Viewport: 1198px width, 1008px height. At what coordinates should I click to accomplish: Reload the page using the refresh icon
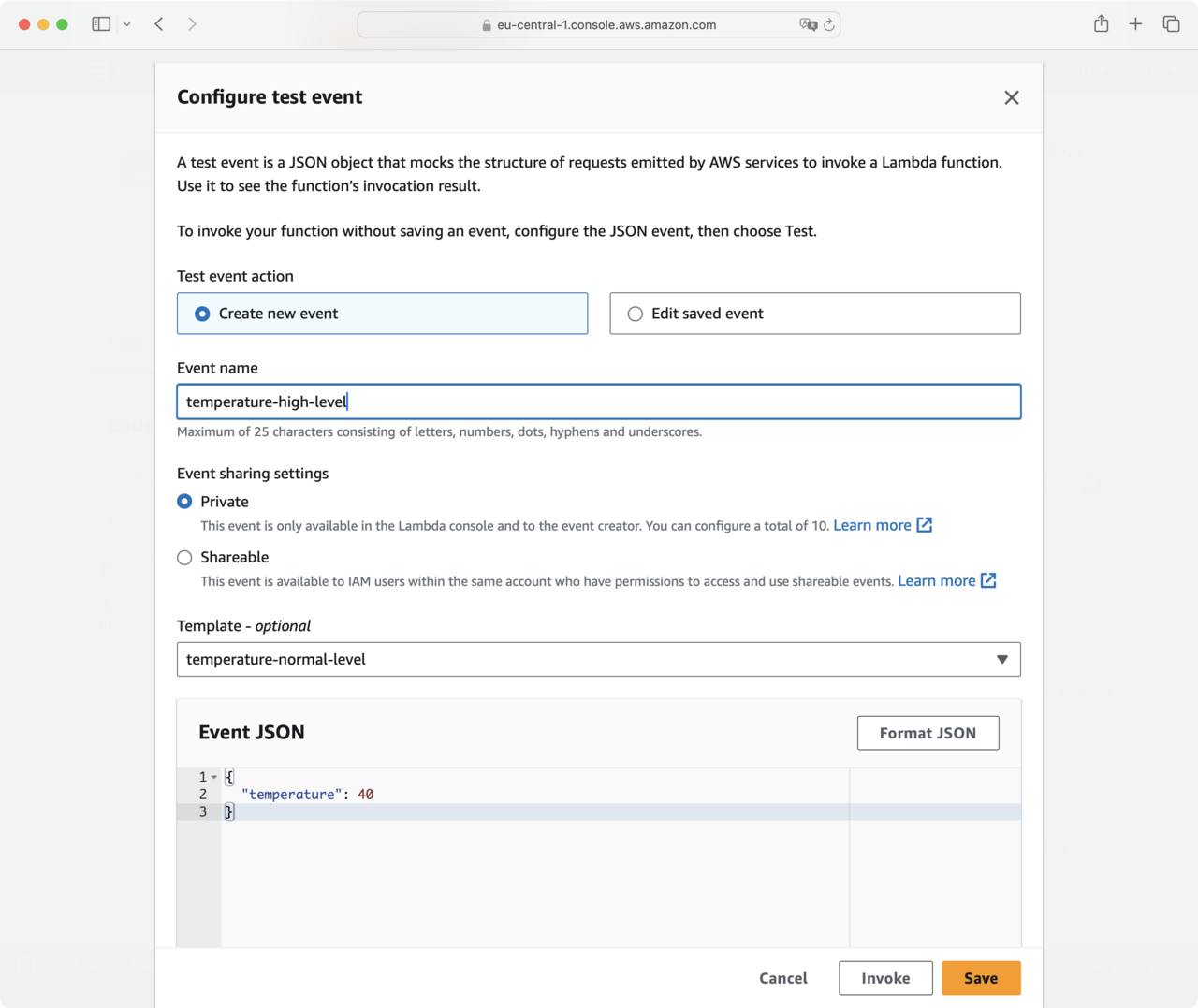tap(828, 25)
